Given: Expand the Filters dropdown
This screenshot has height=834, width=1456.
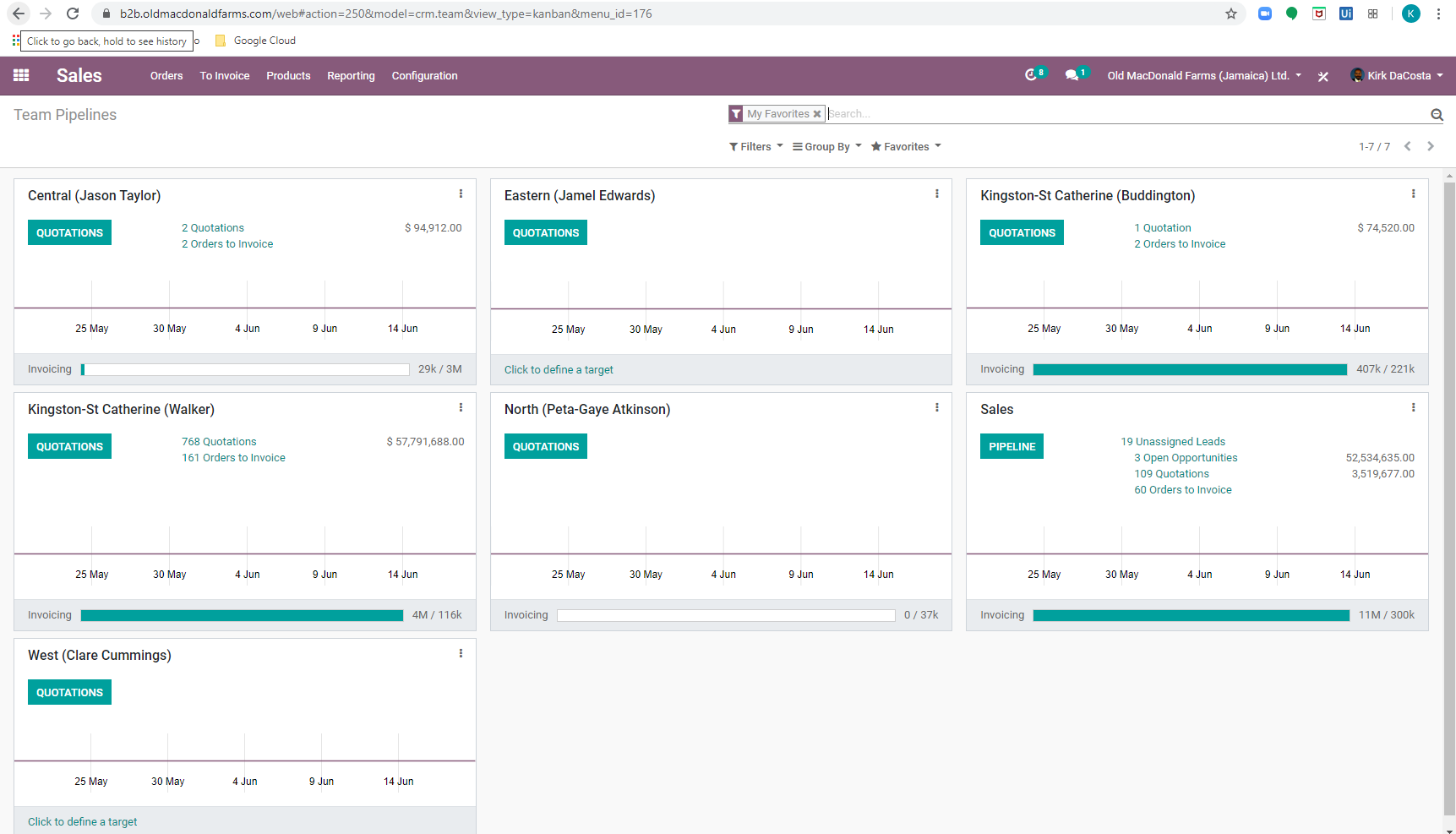Looking at the screenshot, I should [755, 147].
